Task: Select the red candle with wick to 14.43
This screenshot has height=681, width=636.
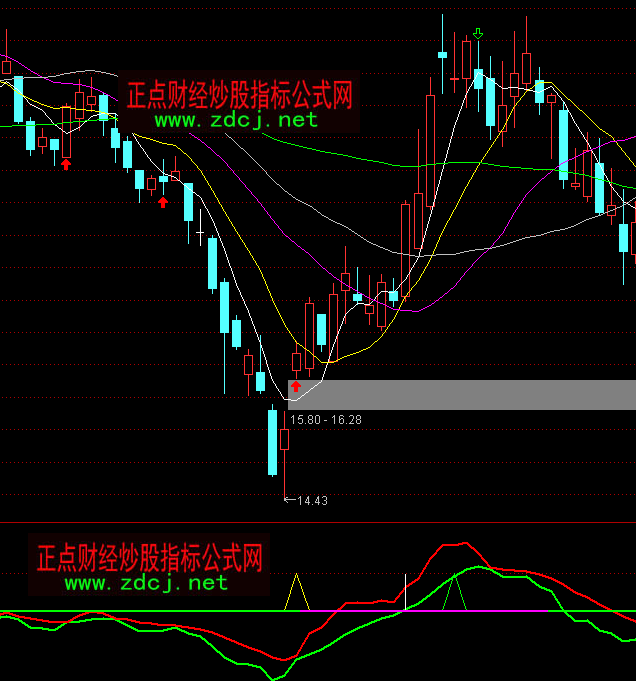Action: (285, 438)
